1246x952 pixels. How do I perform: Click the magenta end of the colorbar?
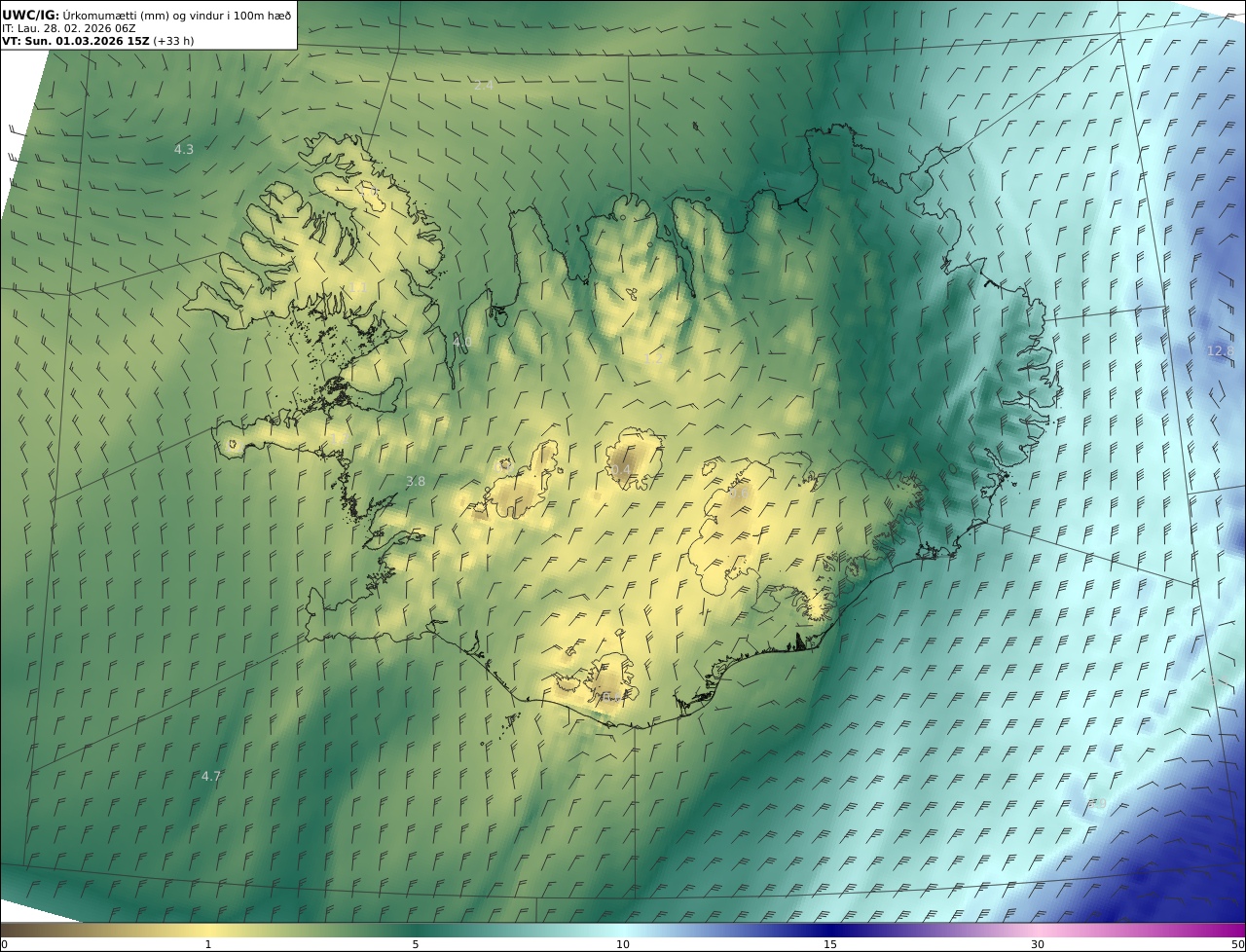(x=1231, y=930)
